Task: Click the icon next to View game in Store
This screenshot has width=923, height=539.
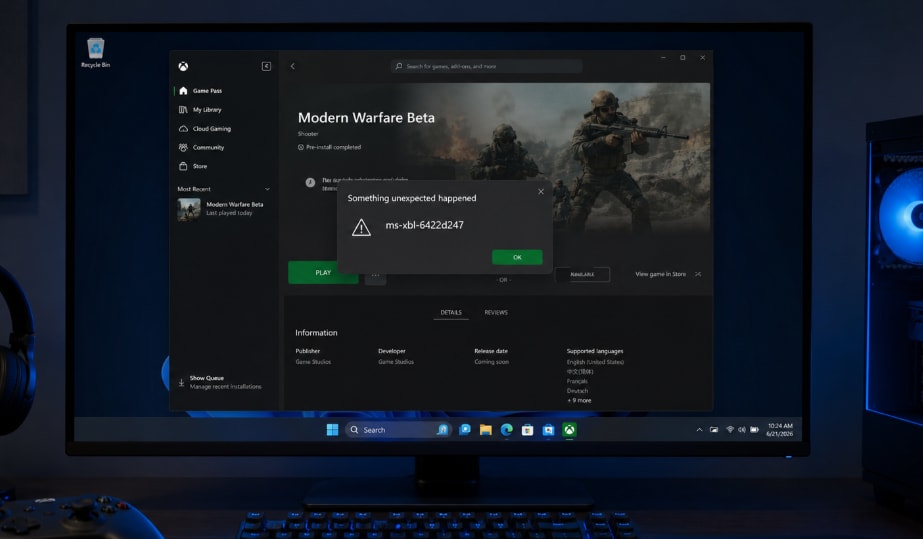Action: point(698,274)
